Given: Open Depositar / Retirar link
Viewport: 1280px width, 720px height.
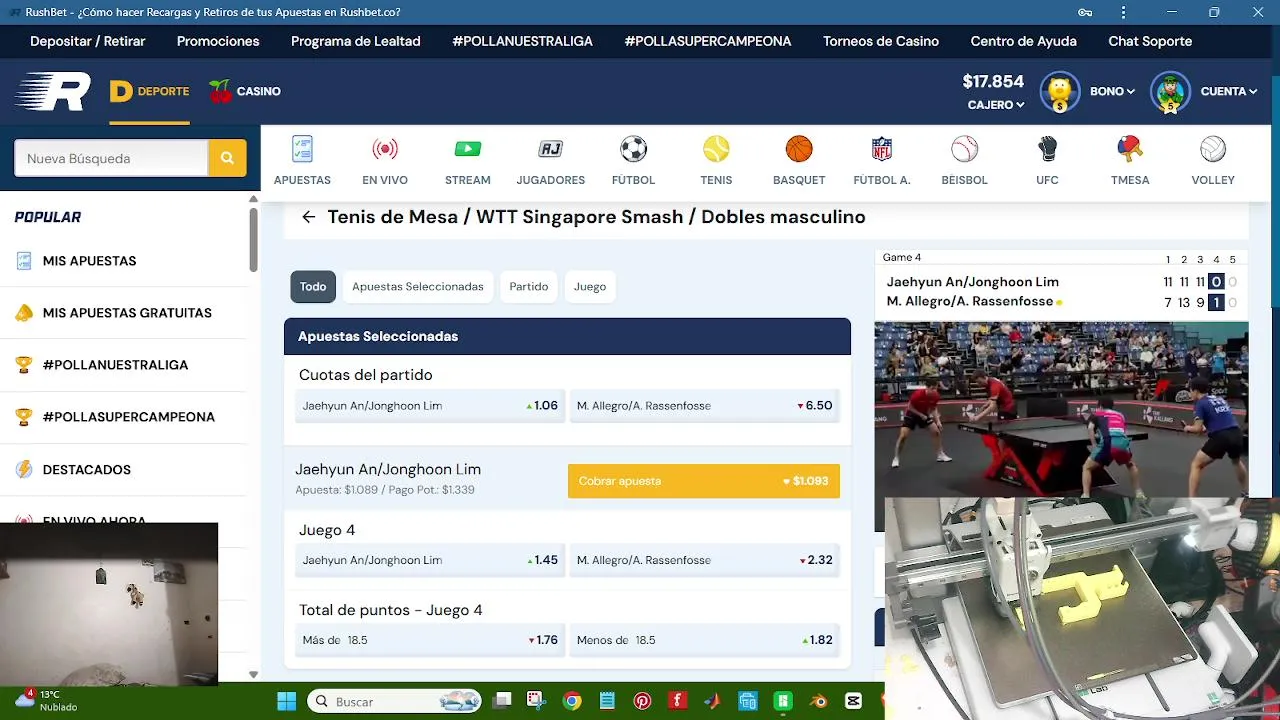Looking at the screenshot, I should tap(88, 41).
